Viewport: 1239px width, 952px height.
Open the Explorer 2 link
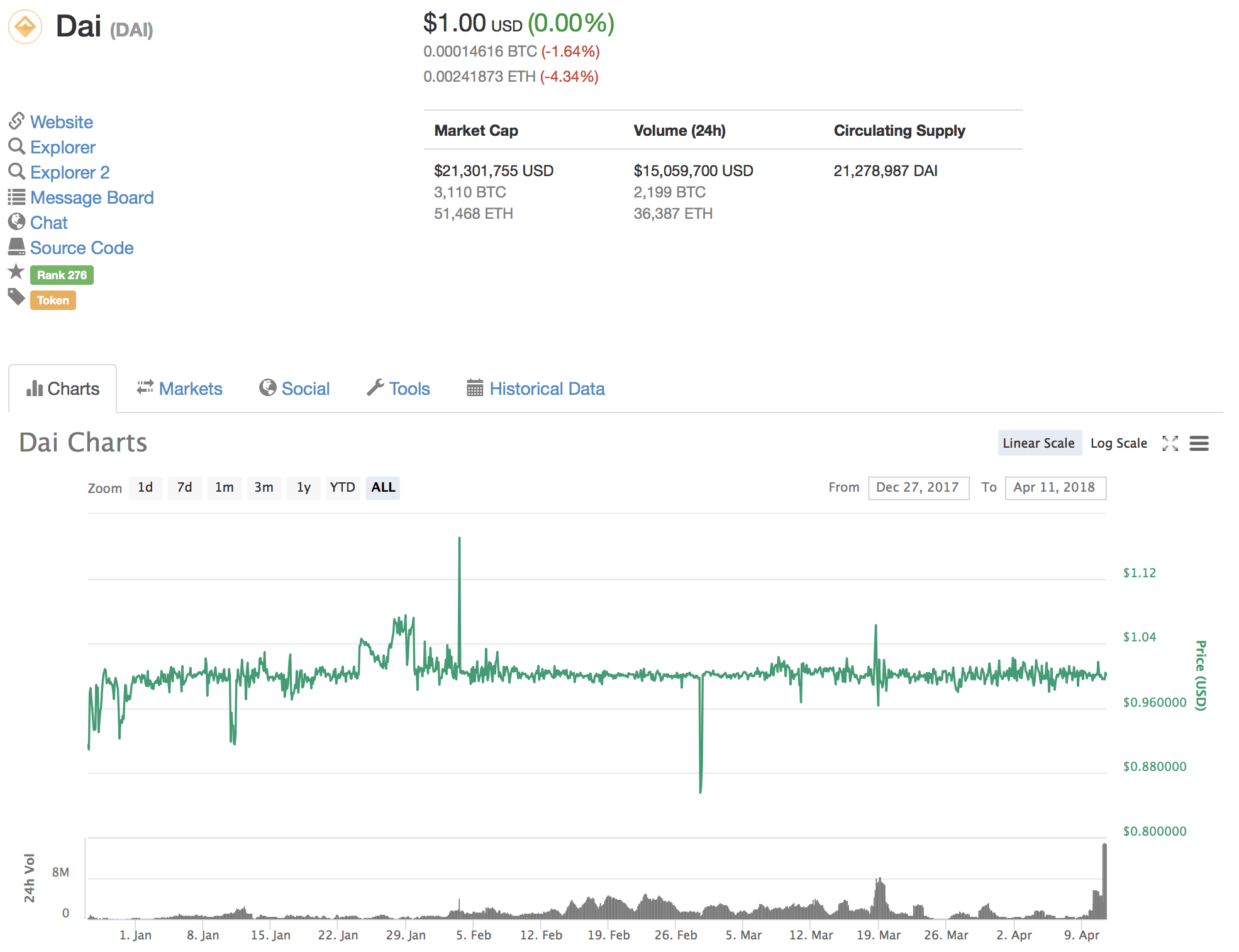(70, 172)
